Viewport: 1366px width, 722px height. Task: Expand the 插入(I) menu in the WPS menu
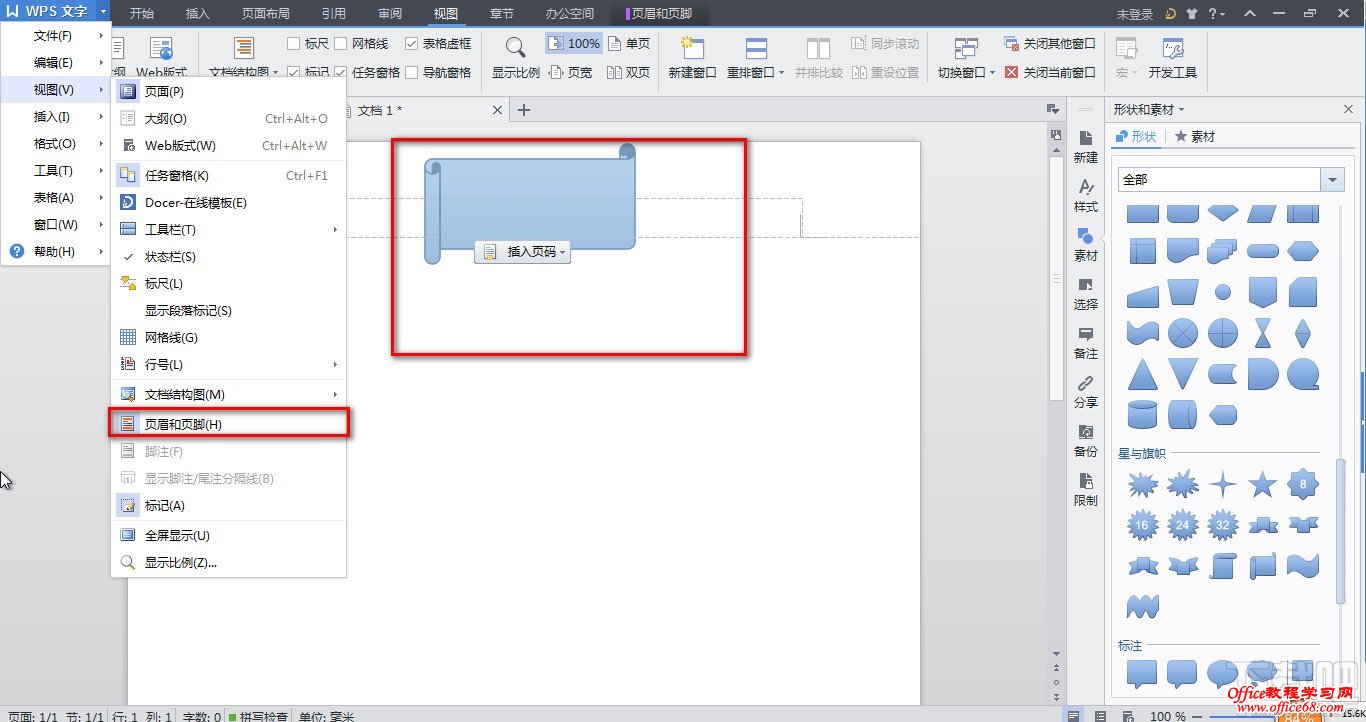click(x=56, y=117)
